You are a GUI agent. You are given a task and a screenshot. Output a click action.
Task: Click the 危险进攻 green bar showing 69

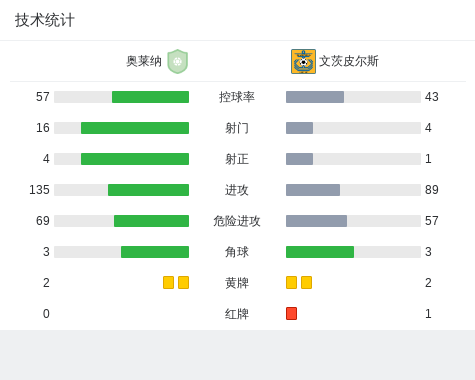pyautogui.click(x=151, y=221)
